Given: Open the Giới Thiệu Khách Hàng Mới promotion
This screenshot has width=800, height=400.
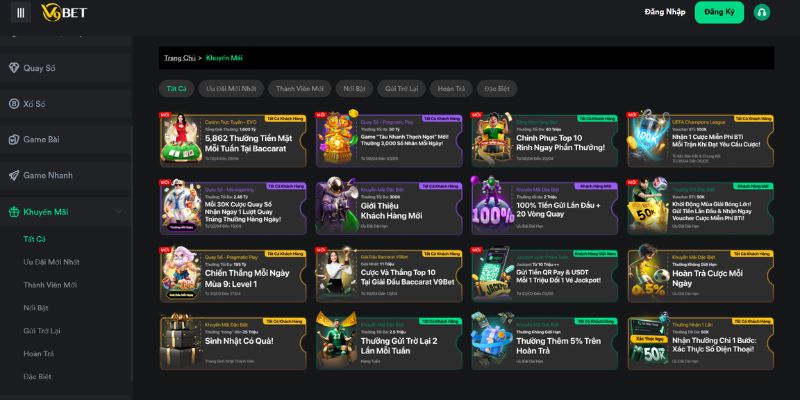Looking at the screenshot, I should coord(389,207).
